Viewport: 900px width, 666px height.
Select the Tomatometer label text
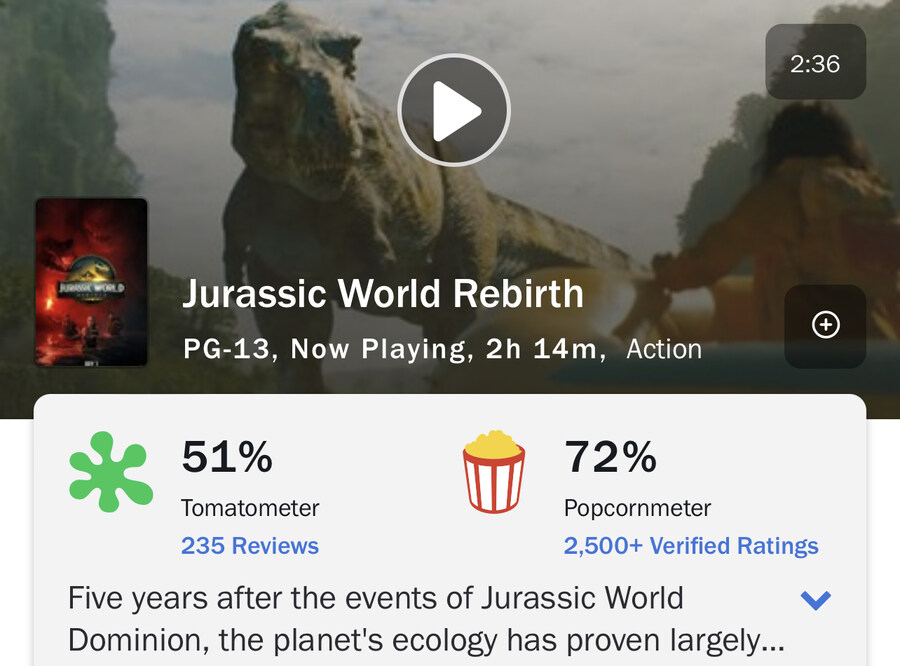[250, 508]
